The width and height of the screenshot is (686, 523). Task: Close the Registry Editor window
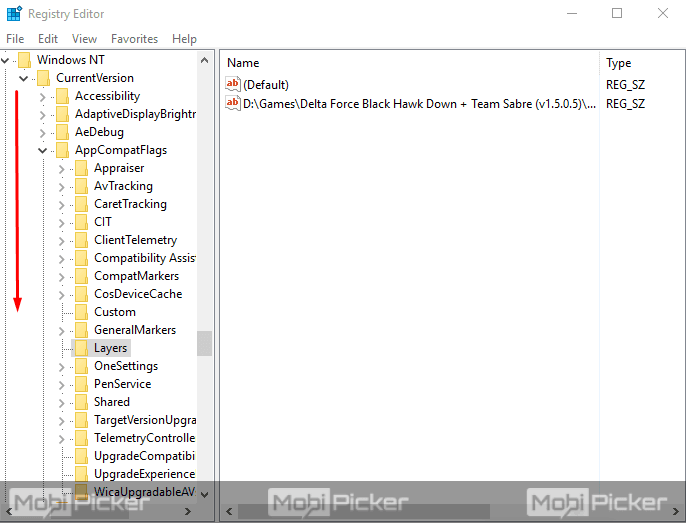663,14
